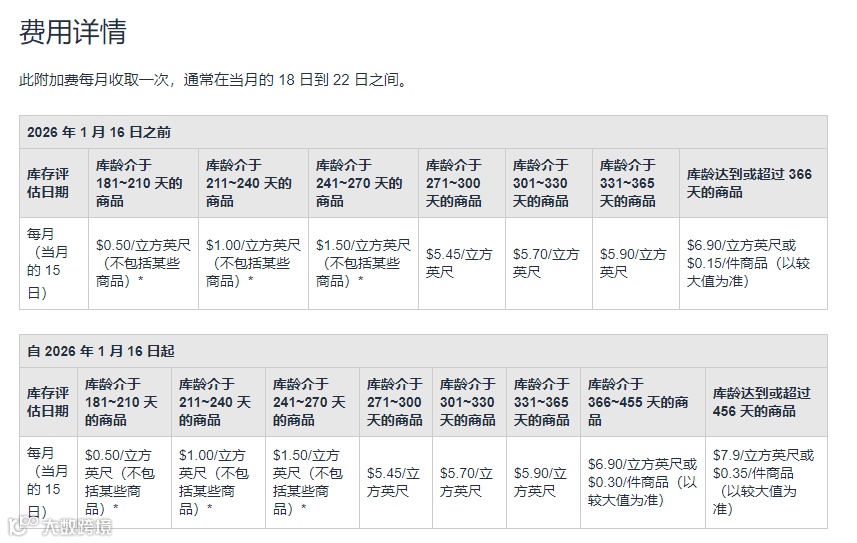
Task: Click 库龄介于 366~455 天的商品 header
Action: (x=643, y=402)
